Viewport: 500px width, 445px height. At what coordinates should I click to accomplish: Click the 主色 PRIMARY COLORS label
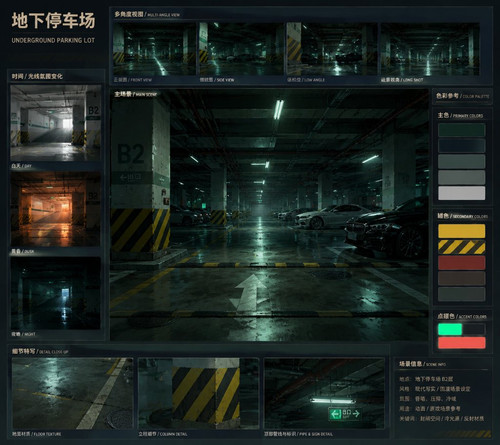(460, 115)
